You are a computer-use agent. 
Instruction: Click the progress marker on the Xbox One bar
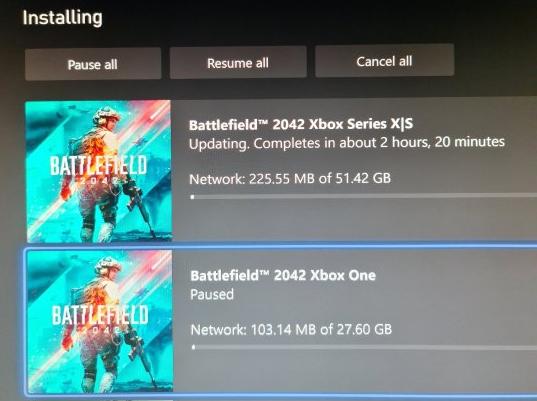193,348
